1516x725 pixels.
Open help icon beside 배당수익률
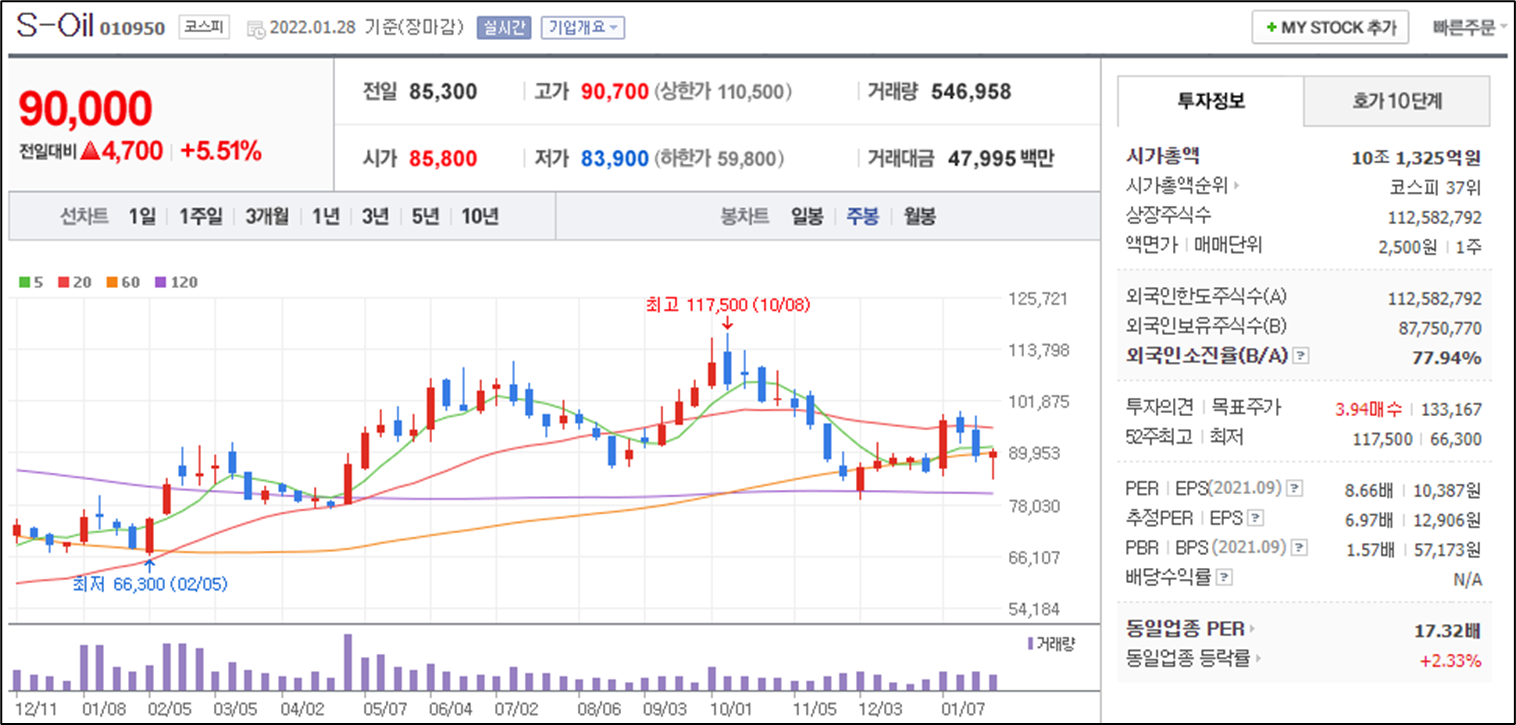(1225, 578)
